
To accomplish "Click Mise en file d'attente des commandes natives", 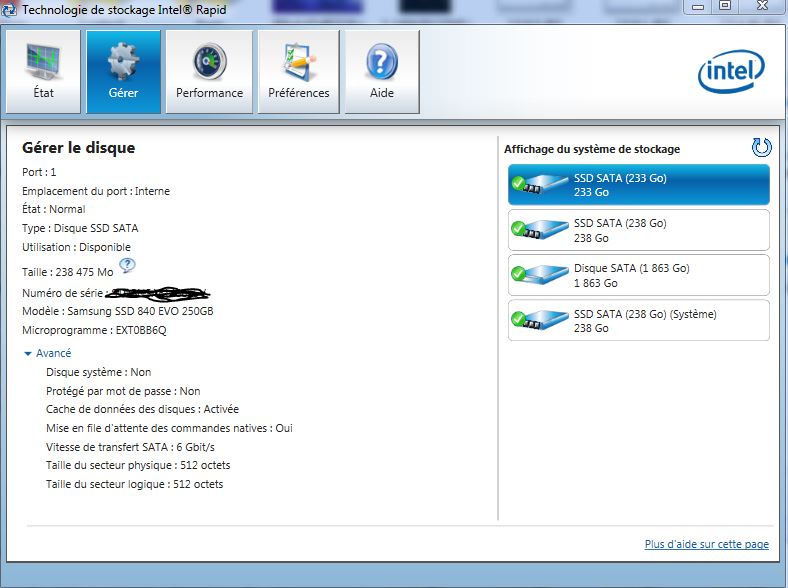I will click(x=169, y=428).
